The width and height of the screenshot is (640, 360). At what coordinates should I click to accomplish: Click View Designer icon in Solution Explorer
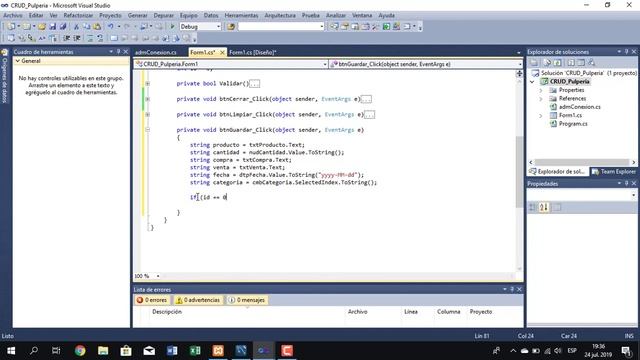(581, 62)
